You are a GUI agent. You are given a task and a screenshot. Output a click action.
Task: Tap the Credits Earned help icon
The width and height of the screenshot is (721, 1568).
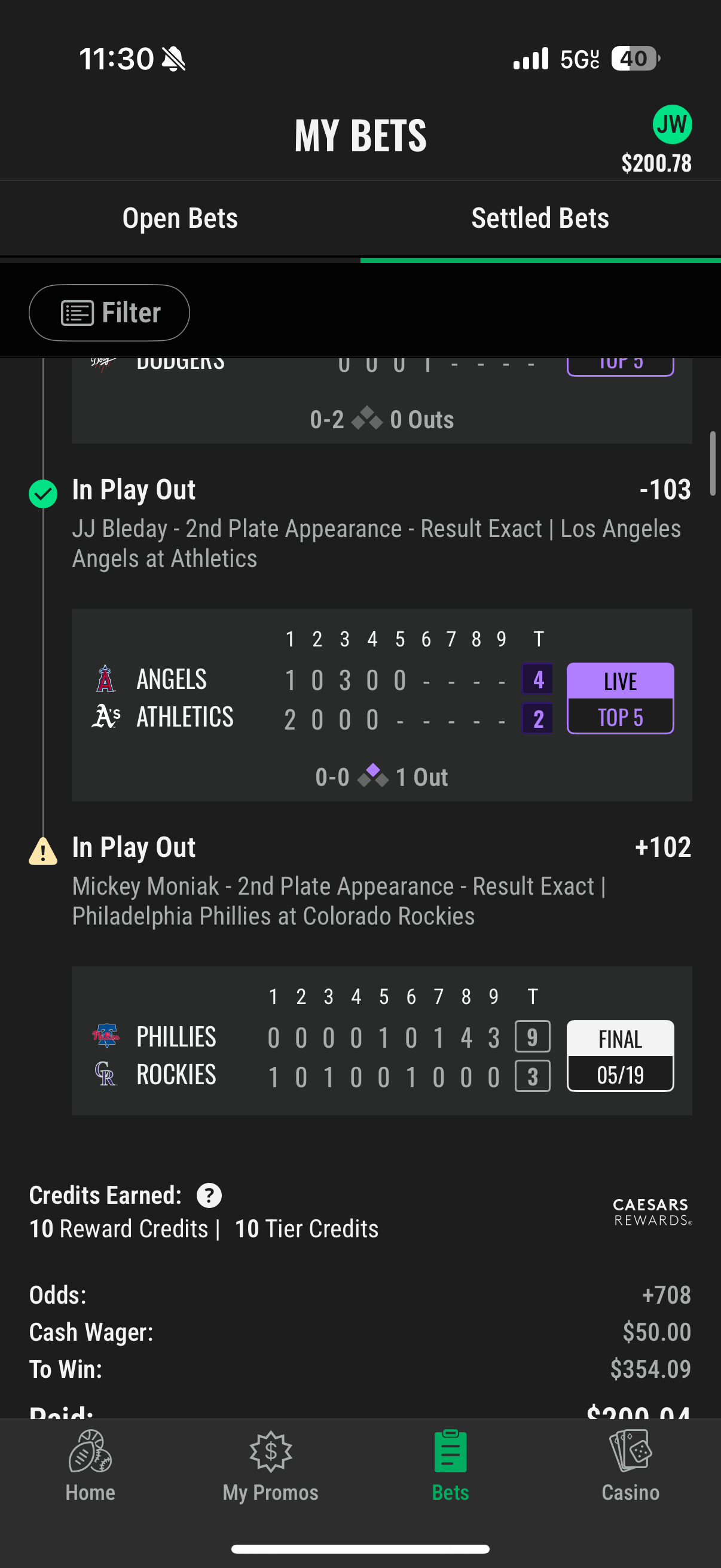[209, 1195]
